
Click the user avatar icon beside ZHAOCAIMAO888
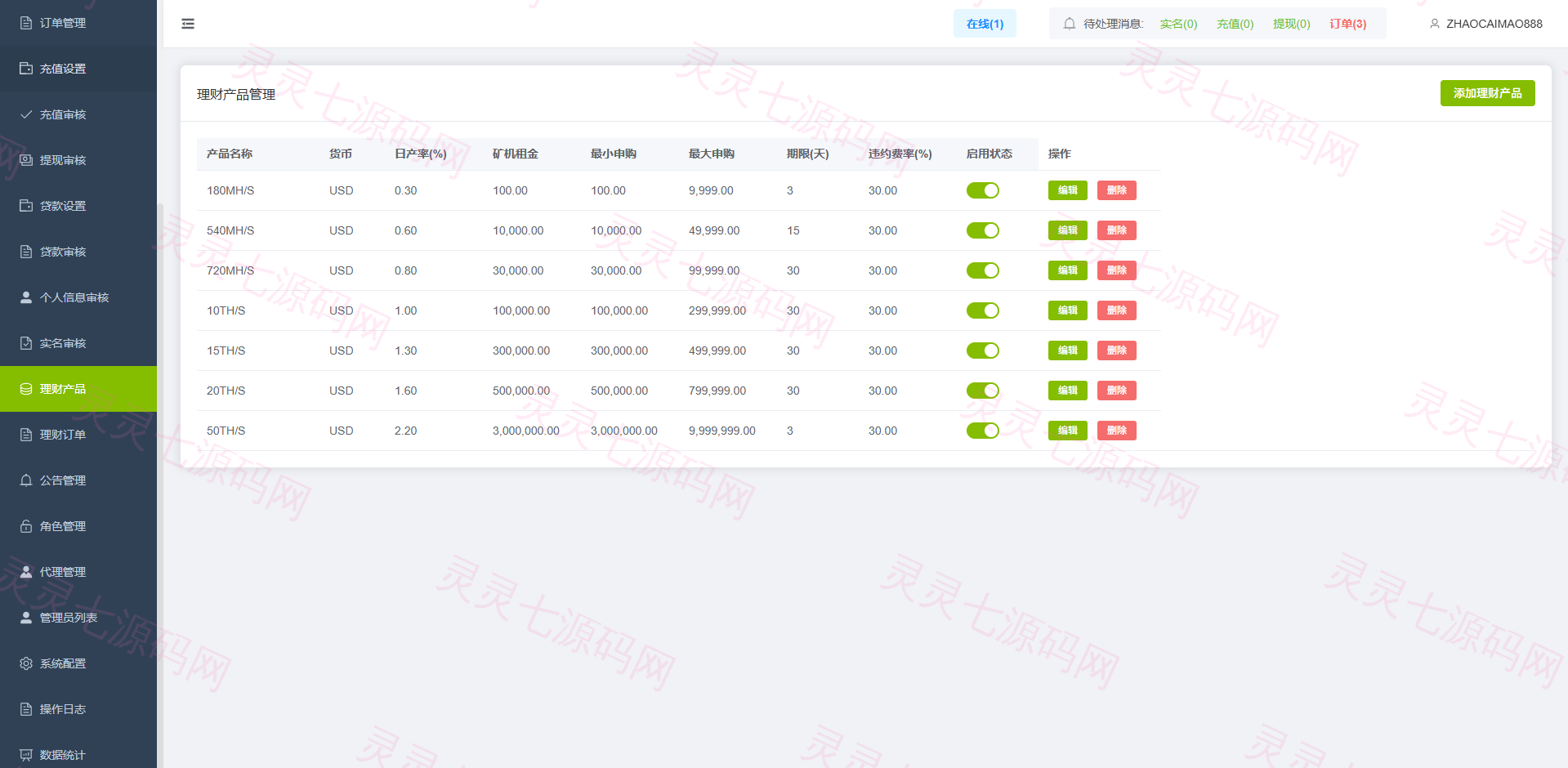tap(1434, 24)
